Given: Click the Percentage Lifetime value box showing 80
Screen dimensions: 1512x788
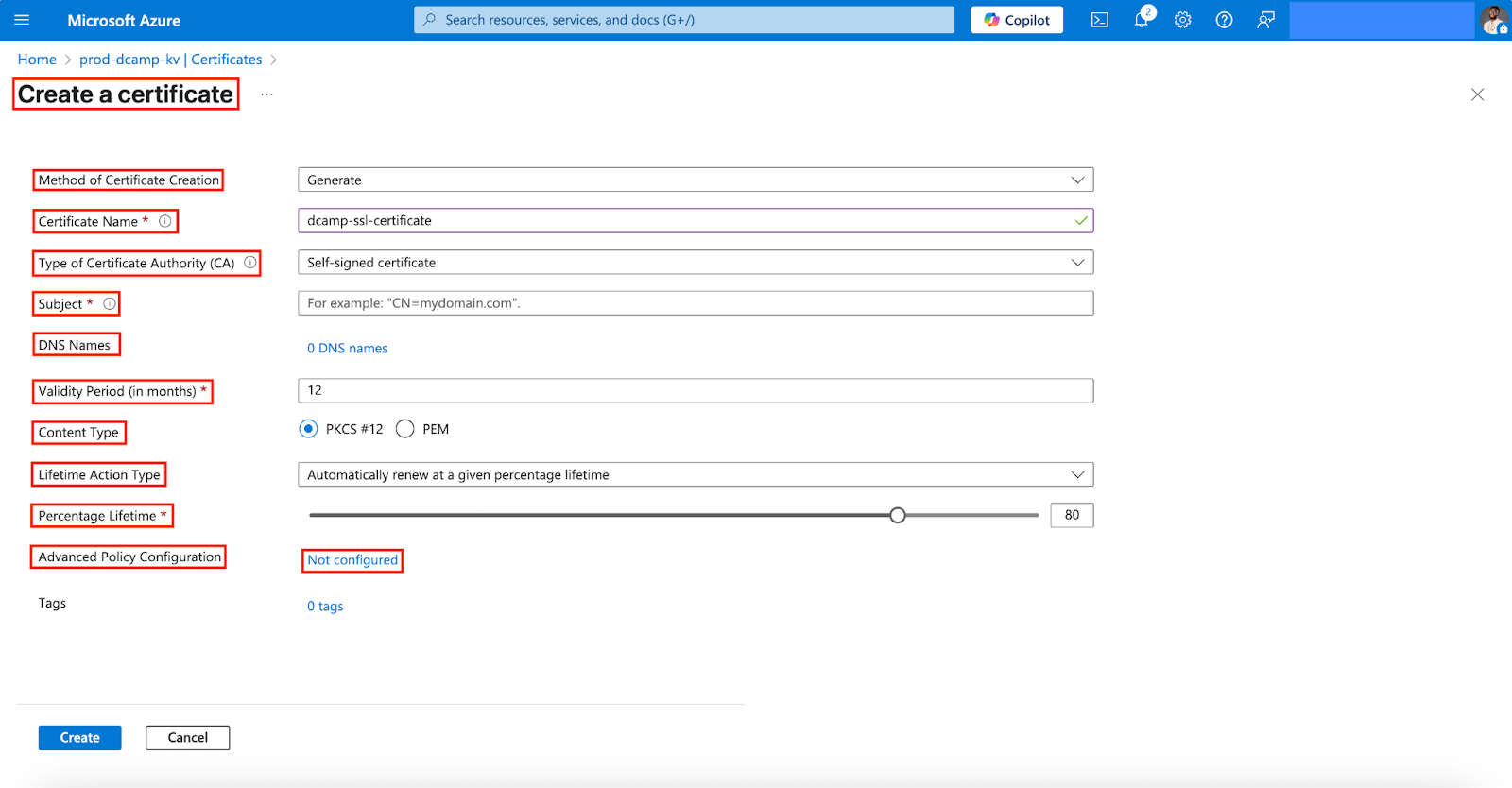Looking at the screenshot, I should (x=1073, y=515).
